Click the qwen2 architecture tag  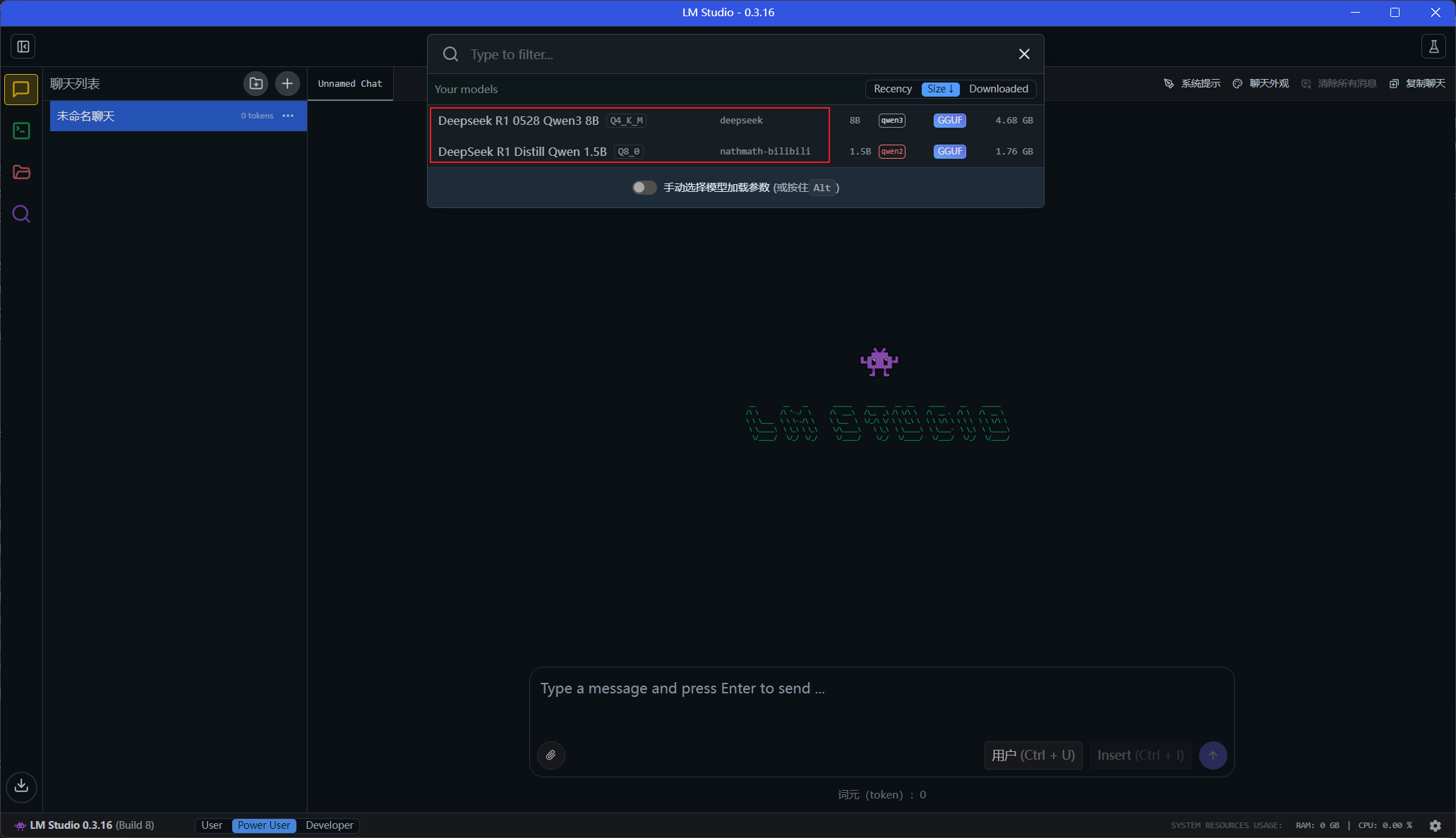coord(892,152)
